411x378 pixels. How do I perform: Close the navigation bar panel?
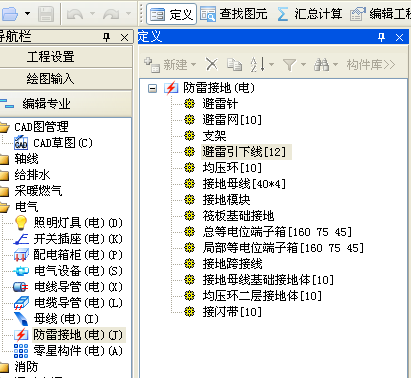pos(124,37)
